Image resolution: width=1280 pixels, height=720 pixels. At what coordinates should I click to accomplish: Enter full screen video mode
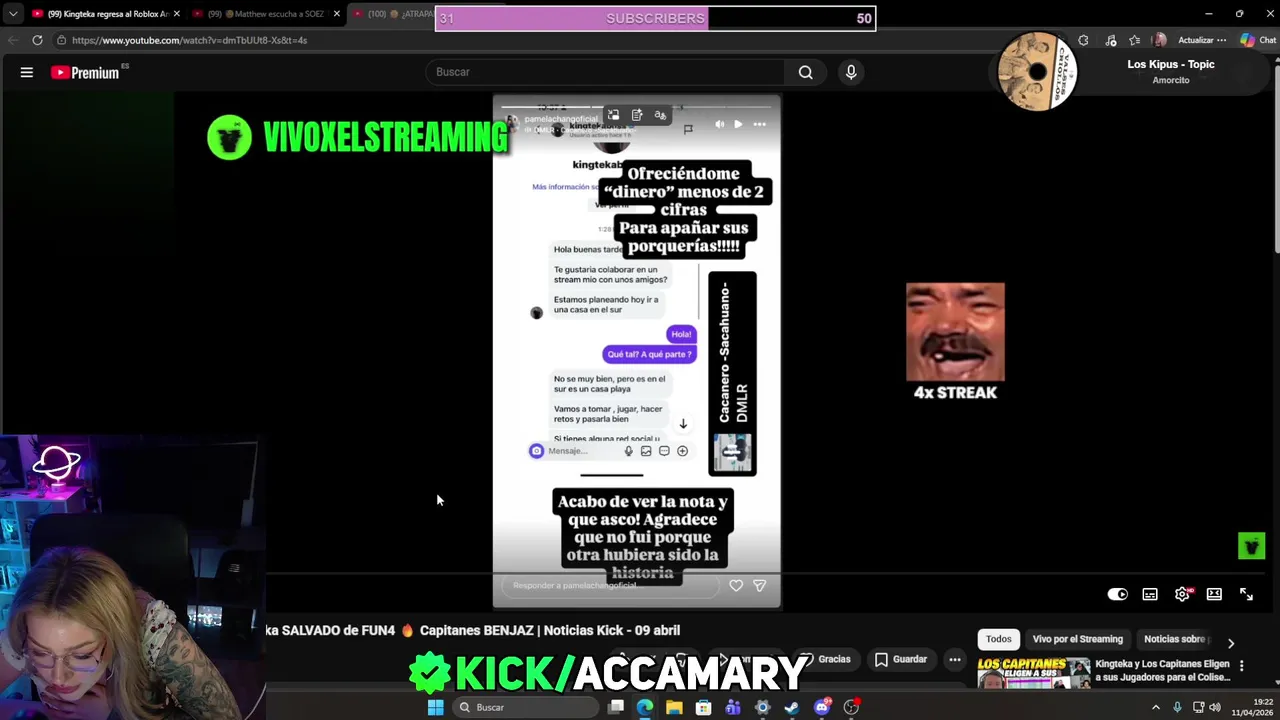tap(1246, 594)
